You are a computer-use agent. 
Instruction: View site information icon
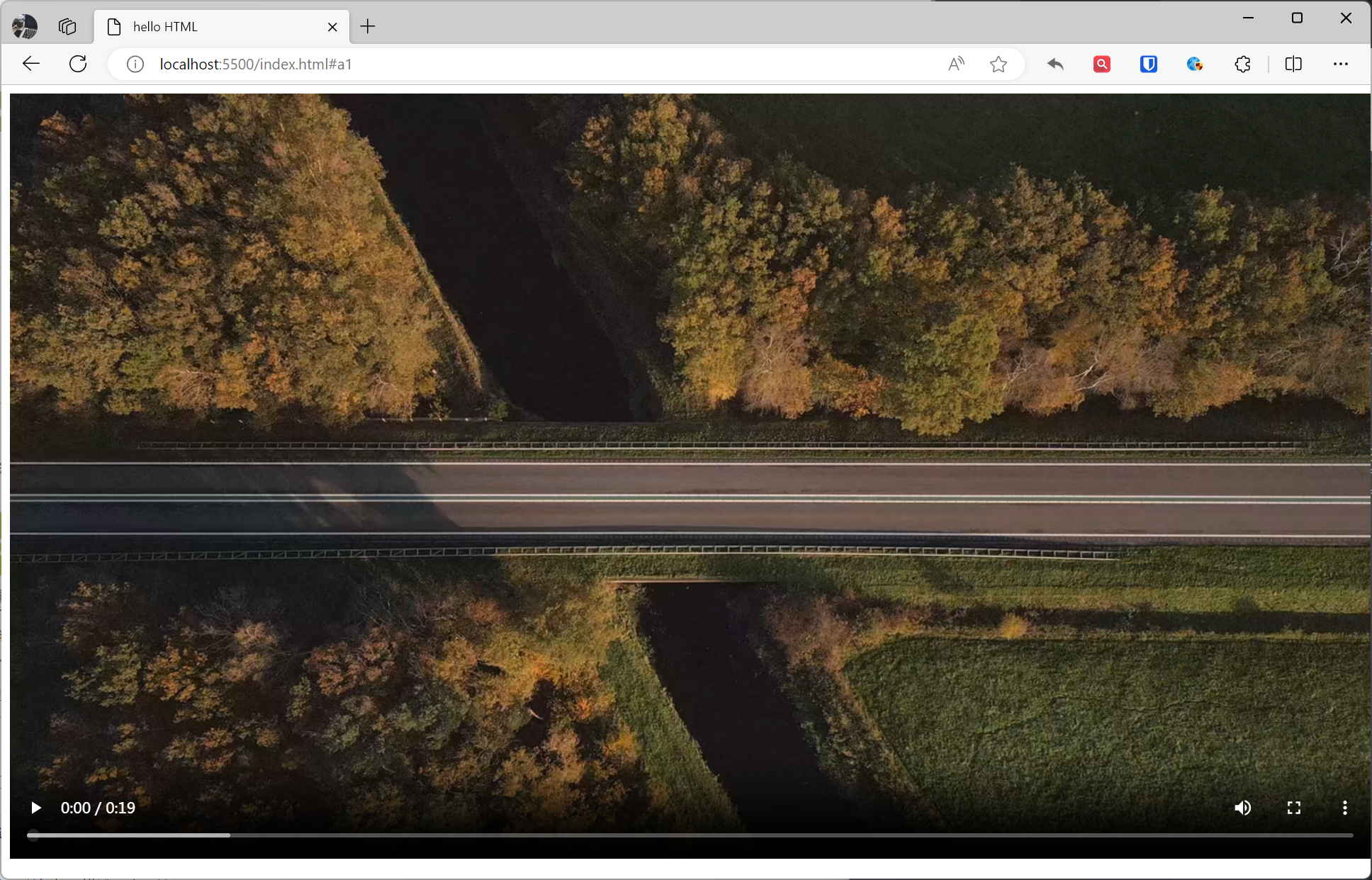pyautogui.click(x=135, y=64)
